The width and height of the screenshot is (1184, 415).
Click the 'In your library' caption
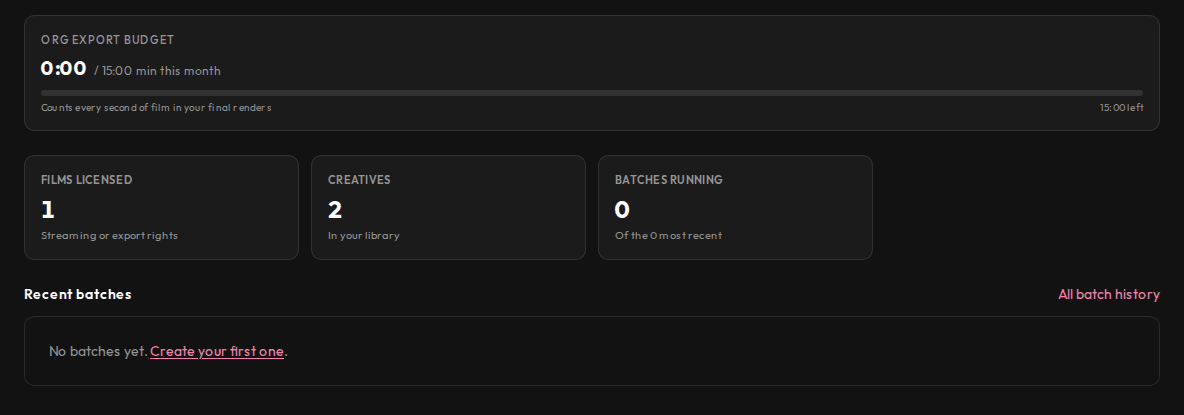click(363, 235)
